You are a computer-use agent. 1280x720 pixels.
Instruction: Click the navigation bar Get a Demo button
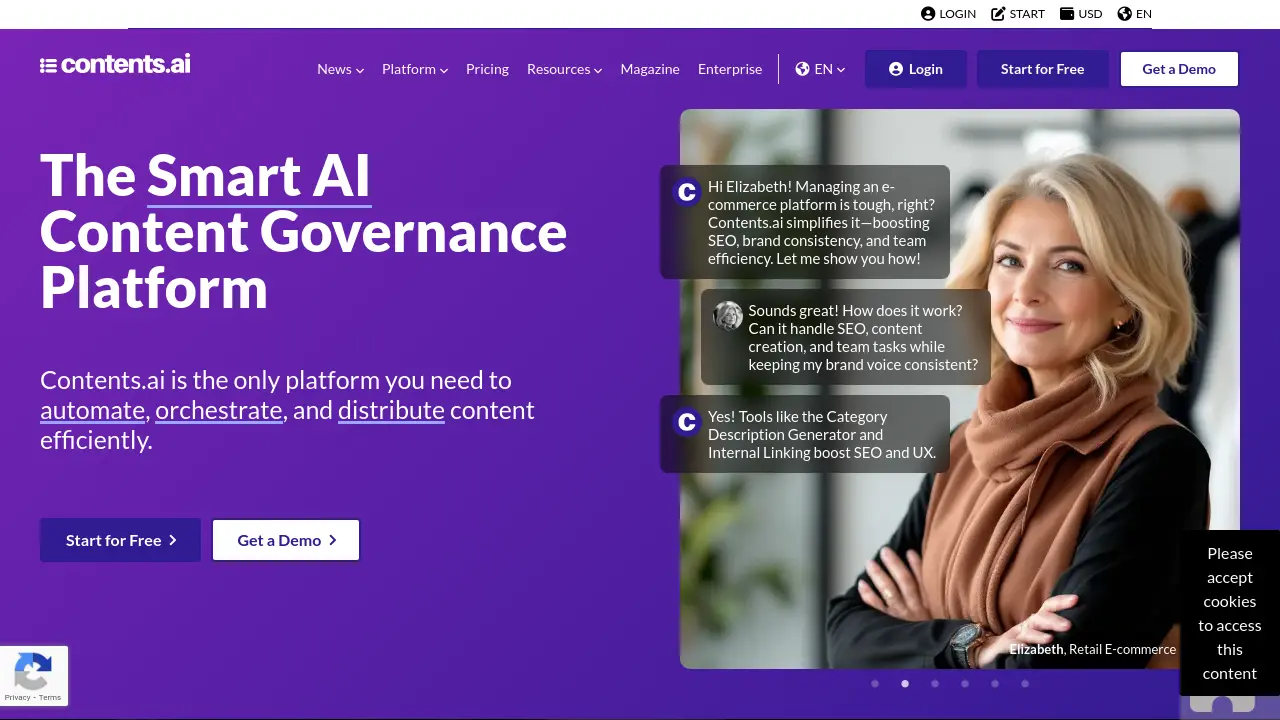[x=1179, y=69]
